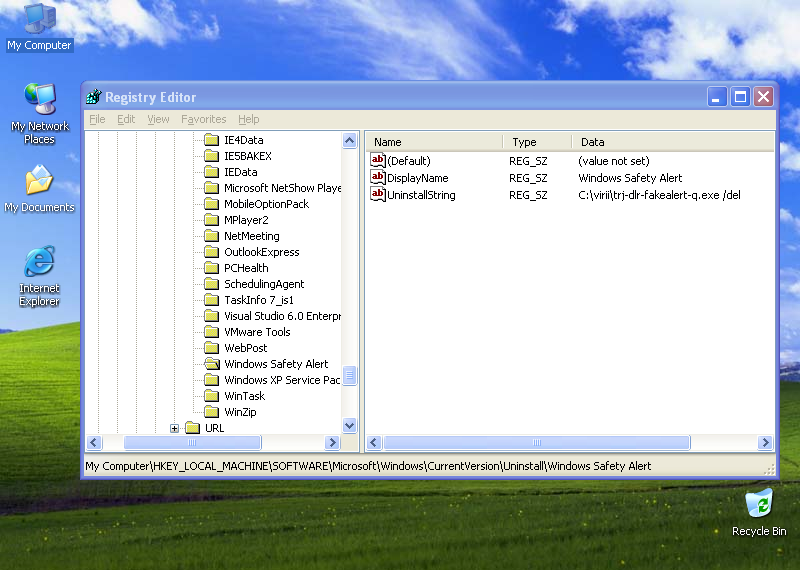Click the tree pane scroll left arrow
The height and width of the screenshot is (570, 800).
click(x=94, y=442)
